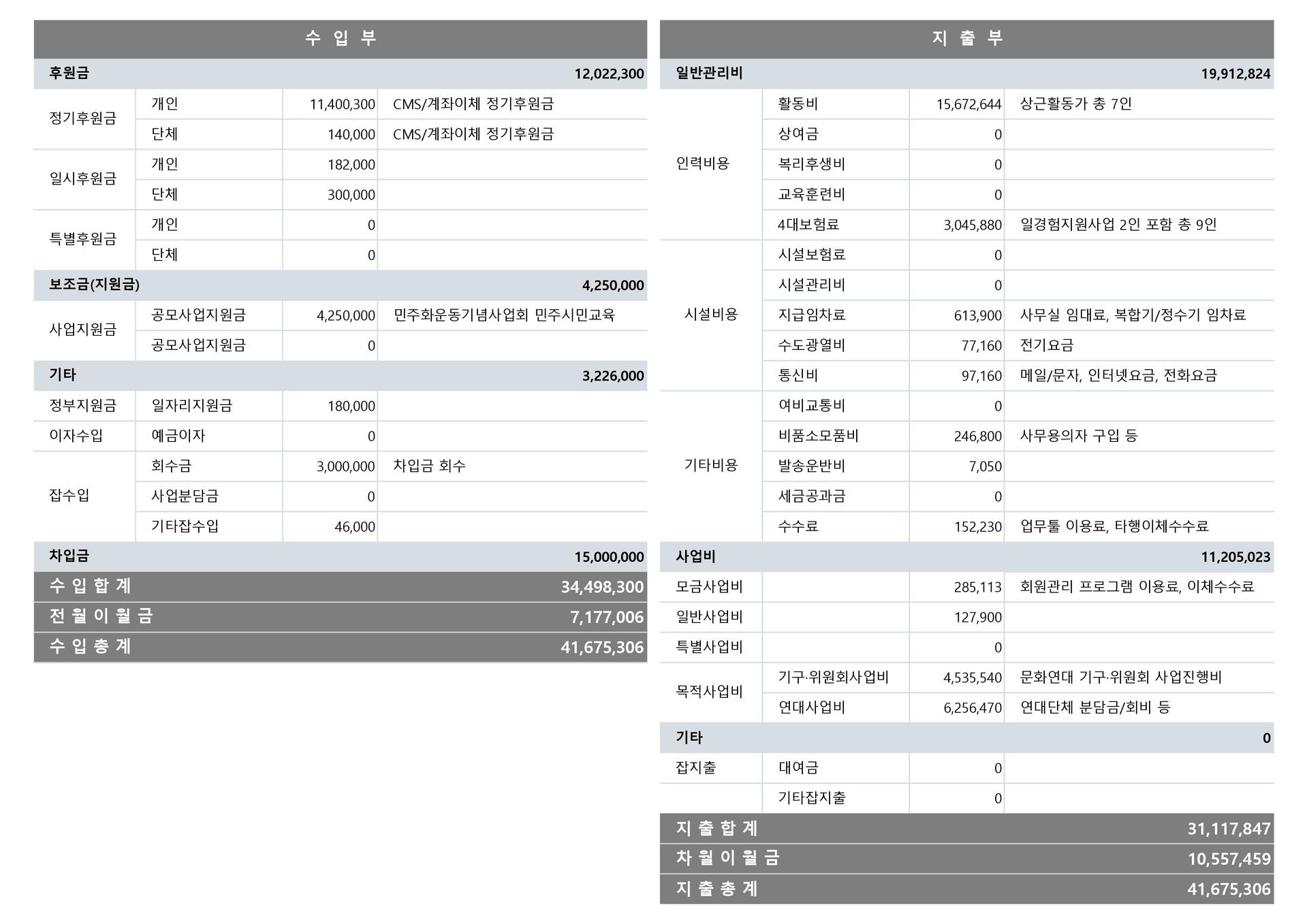
Task: Click the 46,000 기타잡수입 amount
Action: click(x=354, y=526)
